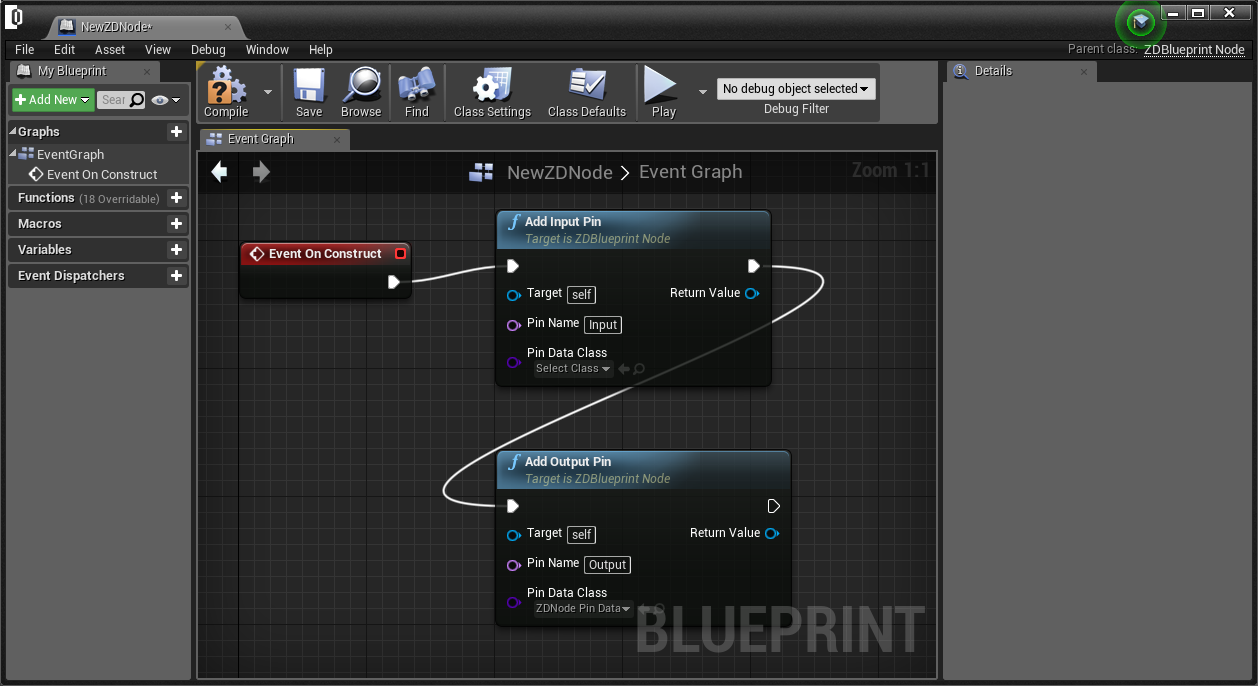
Task: Open the Asset menu
Action: tap(110, 49)
